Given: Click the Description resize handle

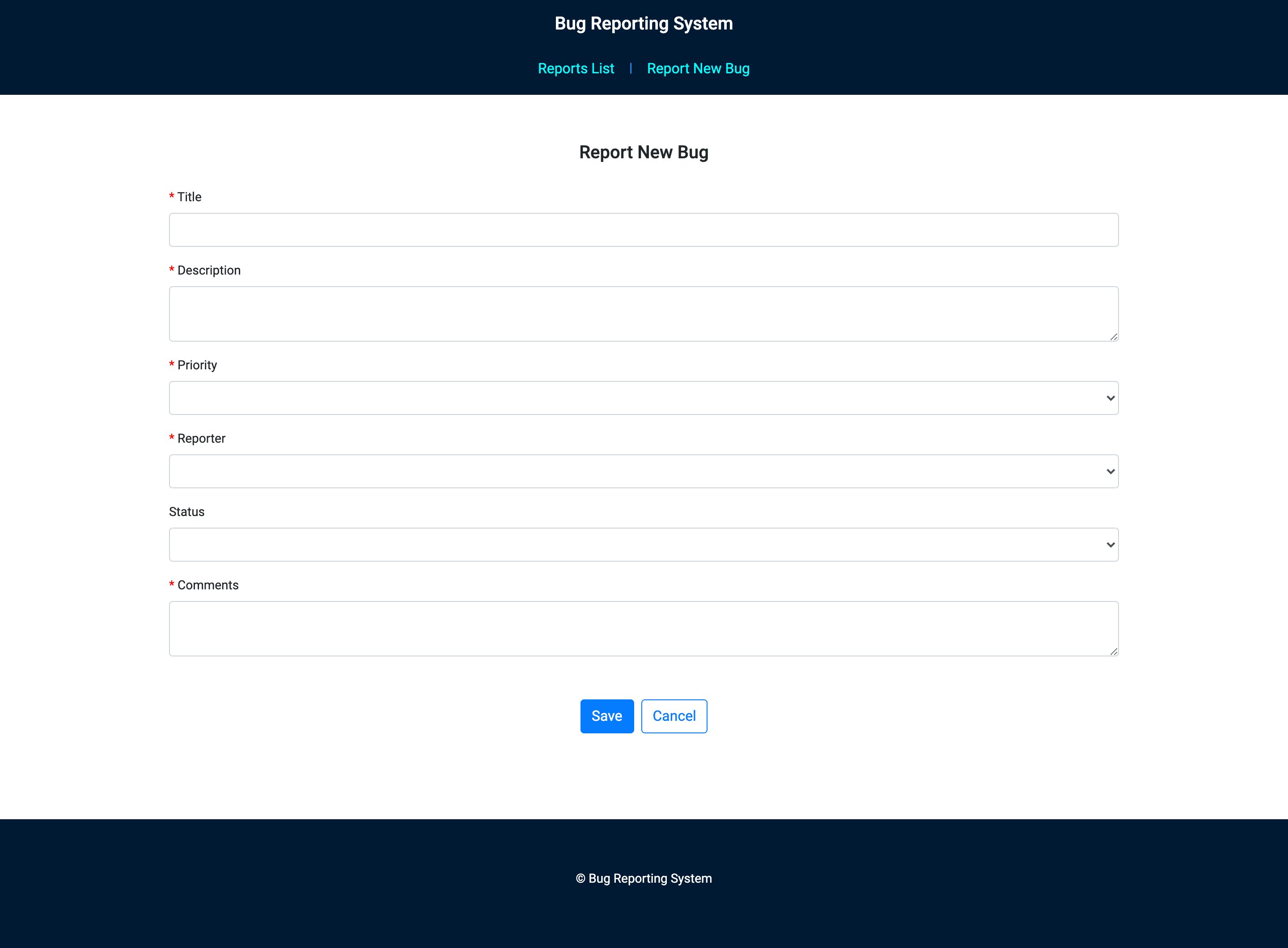Looking at the screenshot, I should tap(1114, 338).
